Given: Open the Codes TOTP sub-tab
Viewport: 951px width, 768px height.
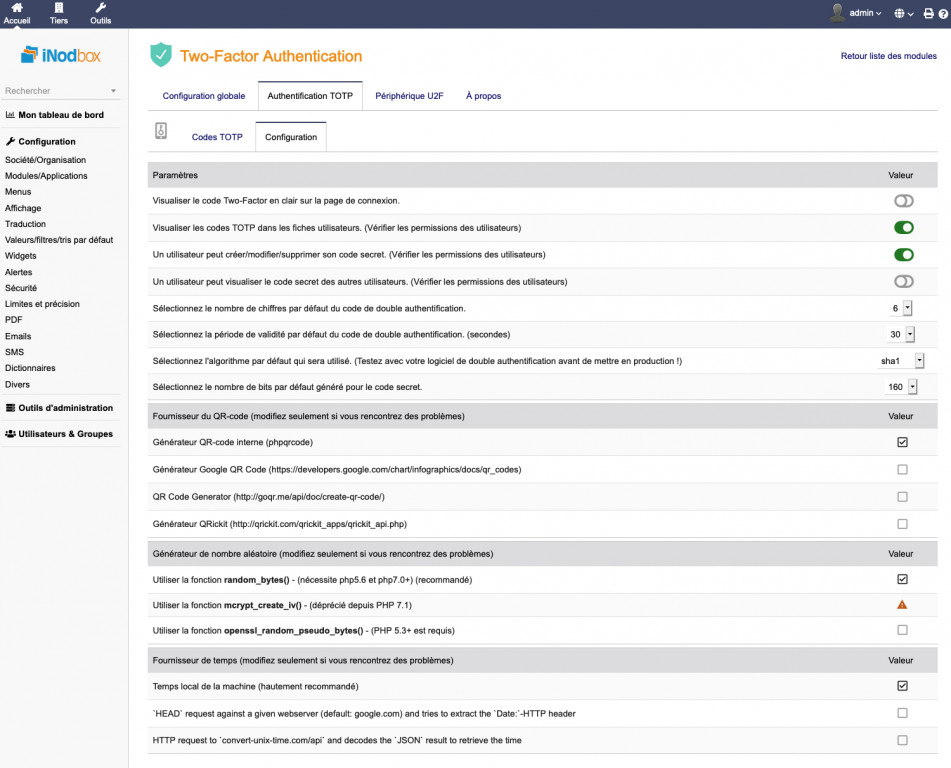Looking at the screenshot, I should click(x=217, y=137).
